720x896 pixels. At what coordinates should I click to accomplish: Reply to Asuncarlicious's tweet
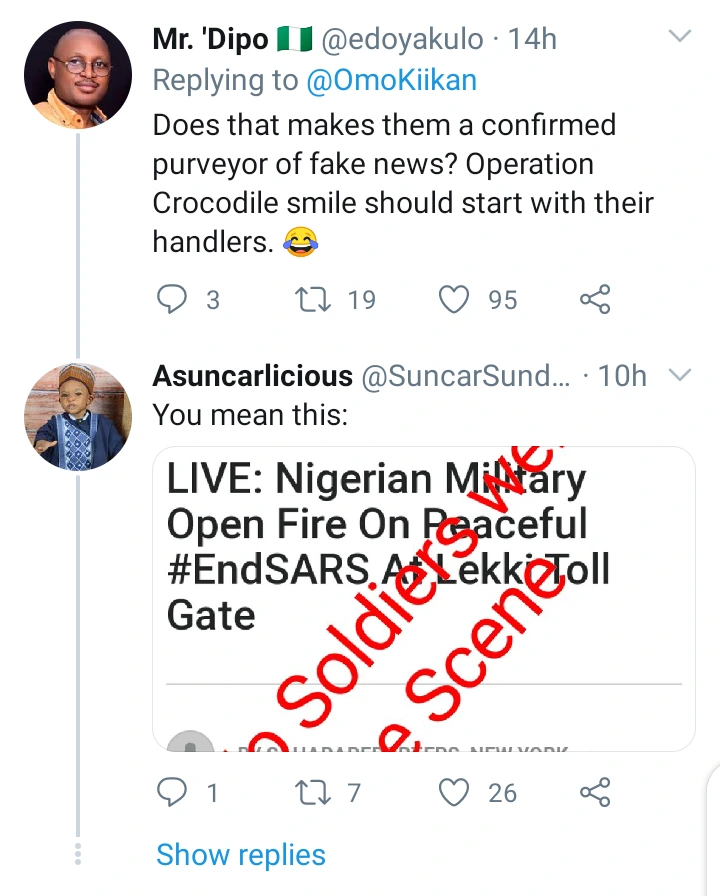click(x=173, y=793)
